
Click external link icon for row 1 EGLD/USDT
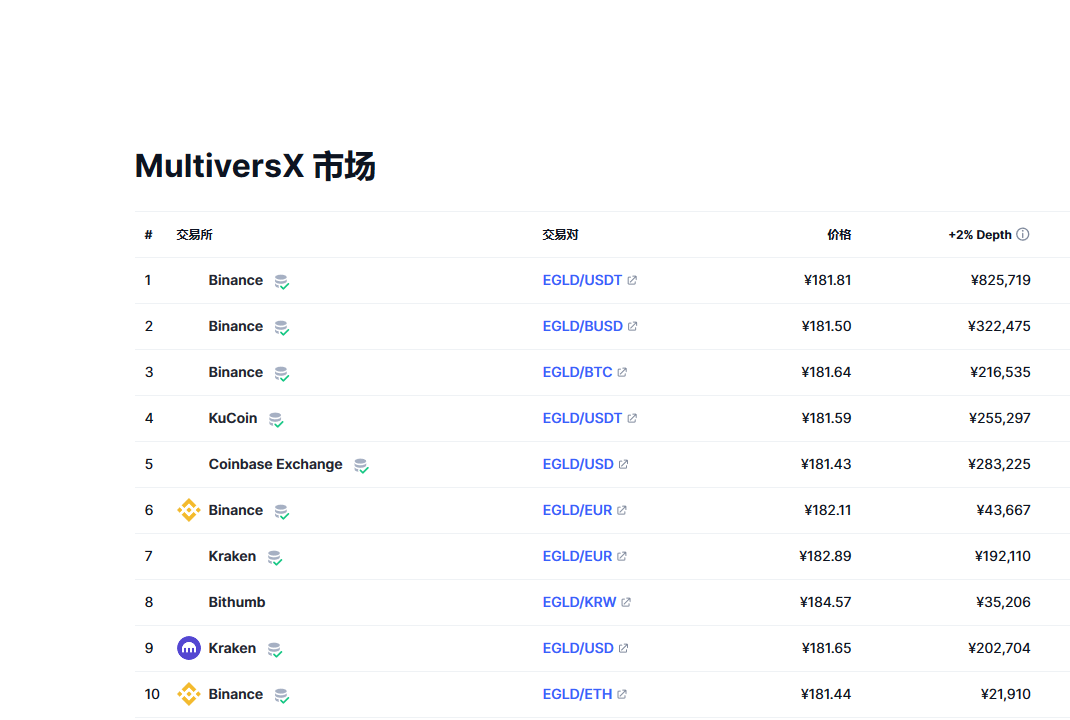click(x=632, y=280)
